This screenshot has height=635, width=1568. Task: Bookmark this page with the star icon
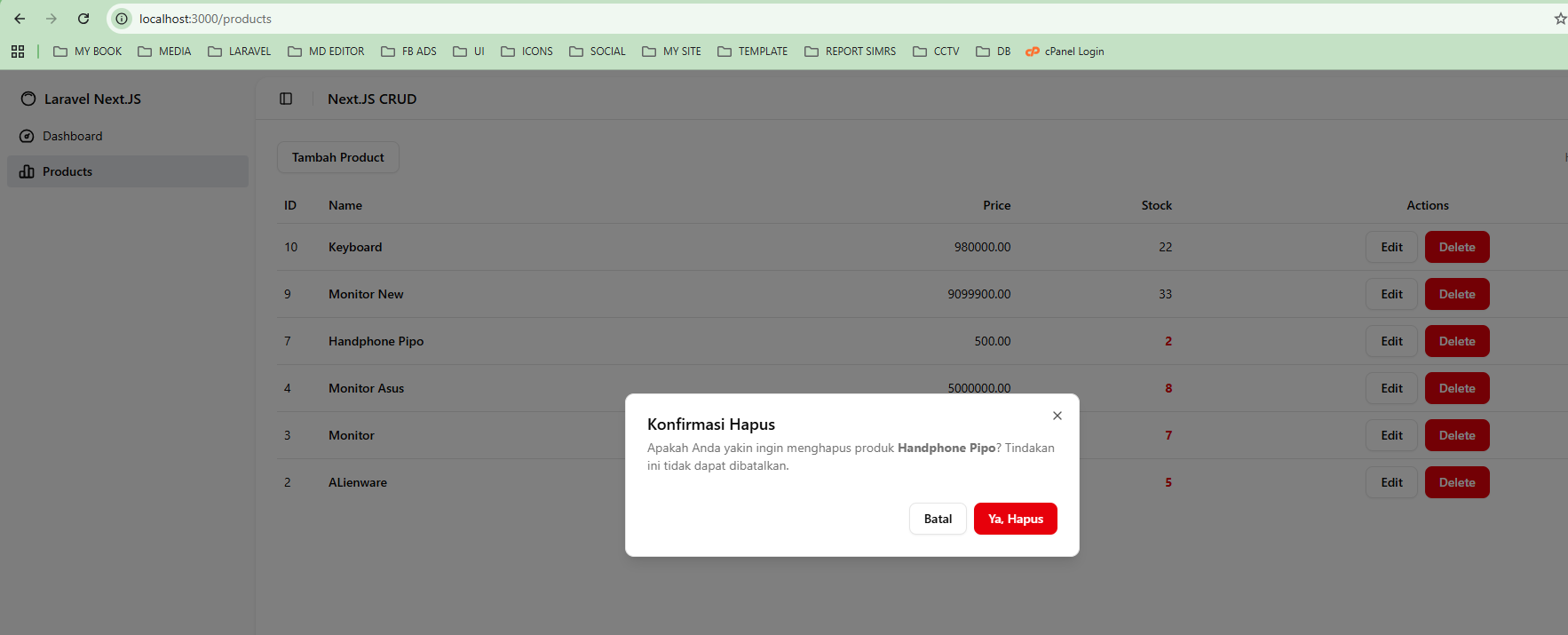1560,19
